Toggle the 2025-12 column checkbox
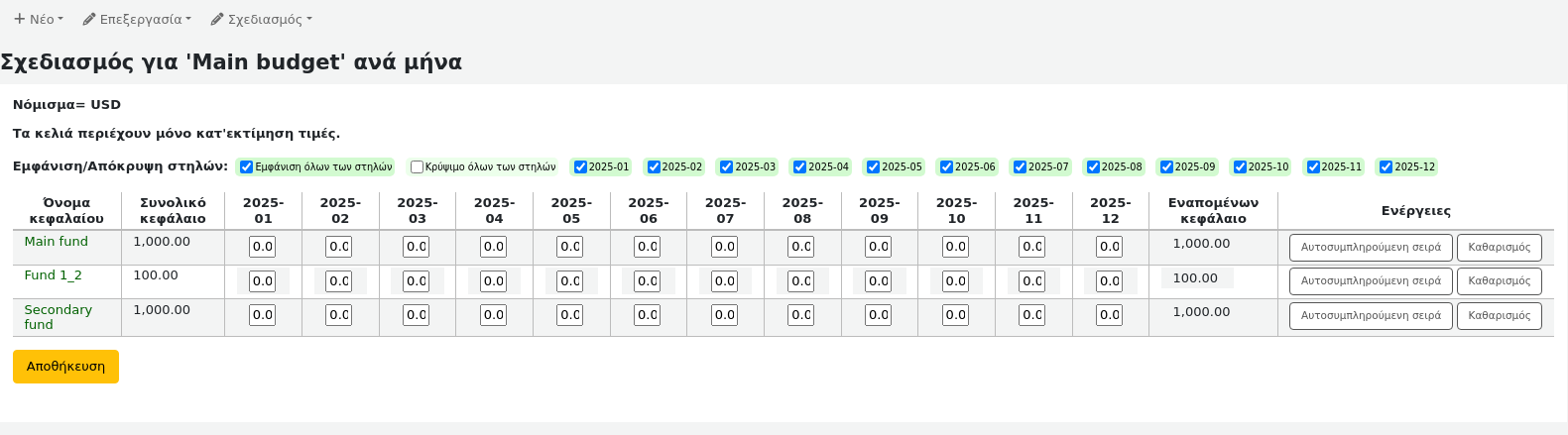The width and height of the screenshot is (1568, 435). (1387, 167)
